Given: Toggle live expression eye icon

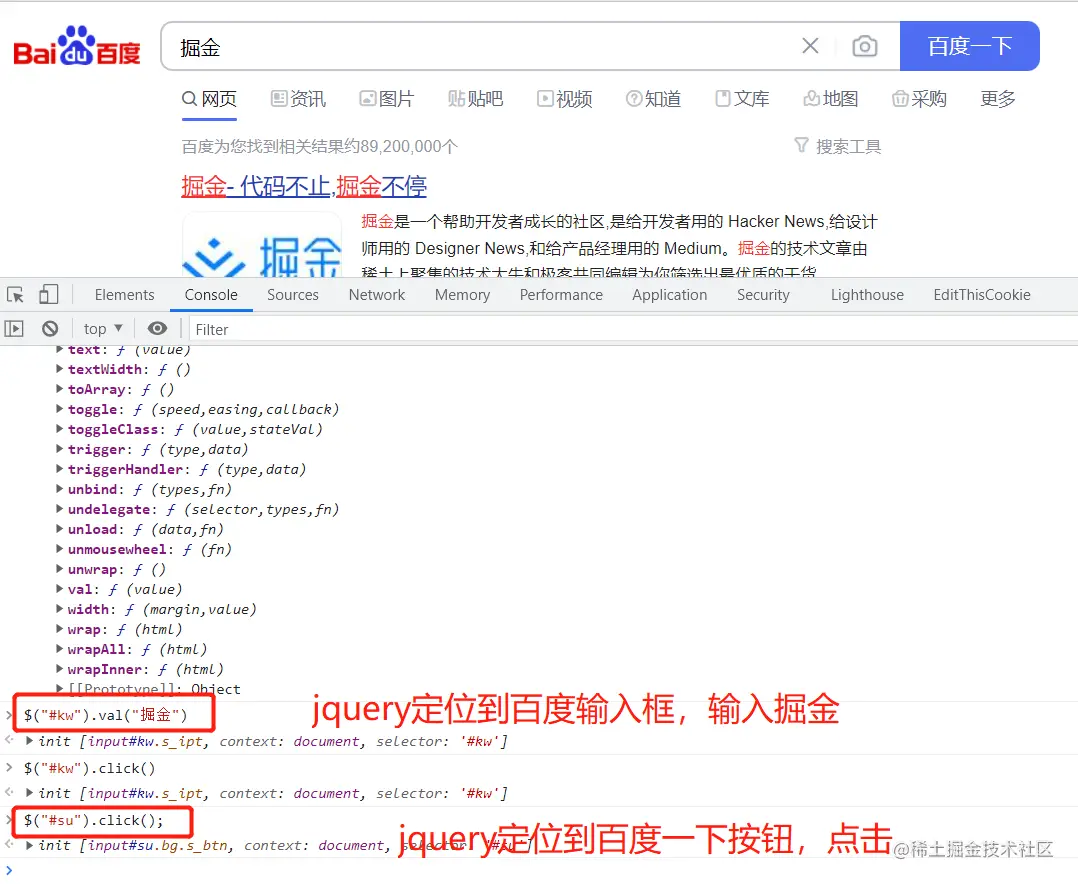Looking at the screenshot, I should [x=157, y=329].
